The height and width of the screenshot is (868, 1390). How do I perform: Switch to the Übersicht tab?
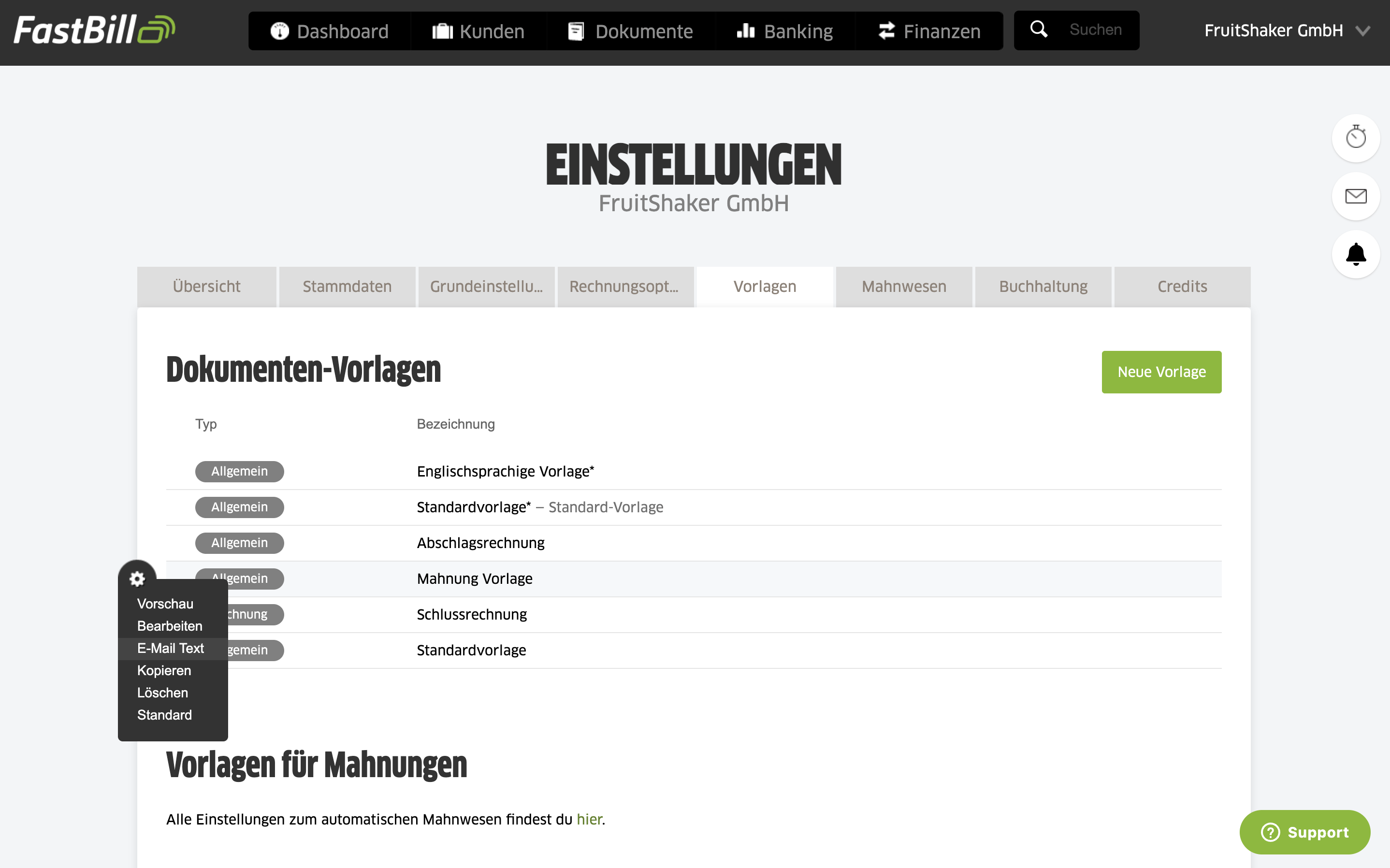(206, 287)
